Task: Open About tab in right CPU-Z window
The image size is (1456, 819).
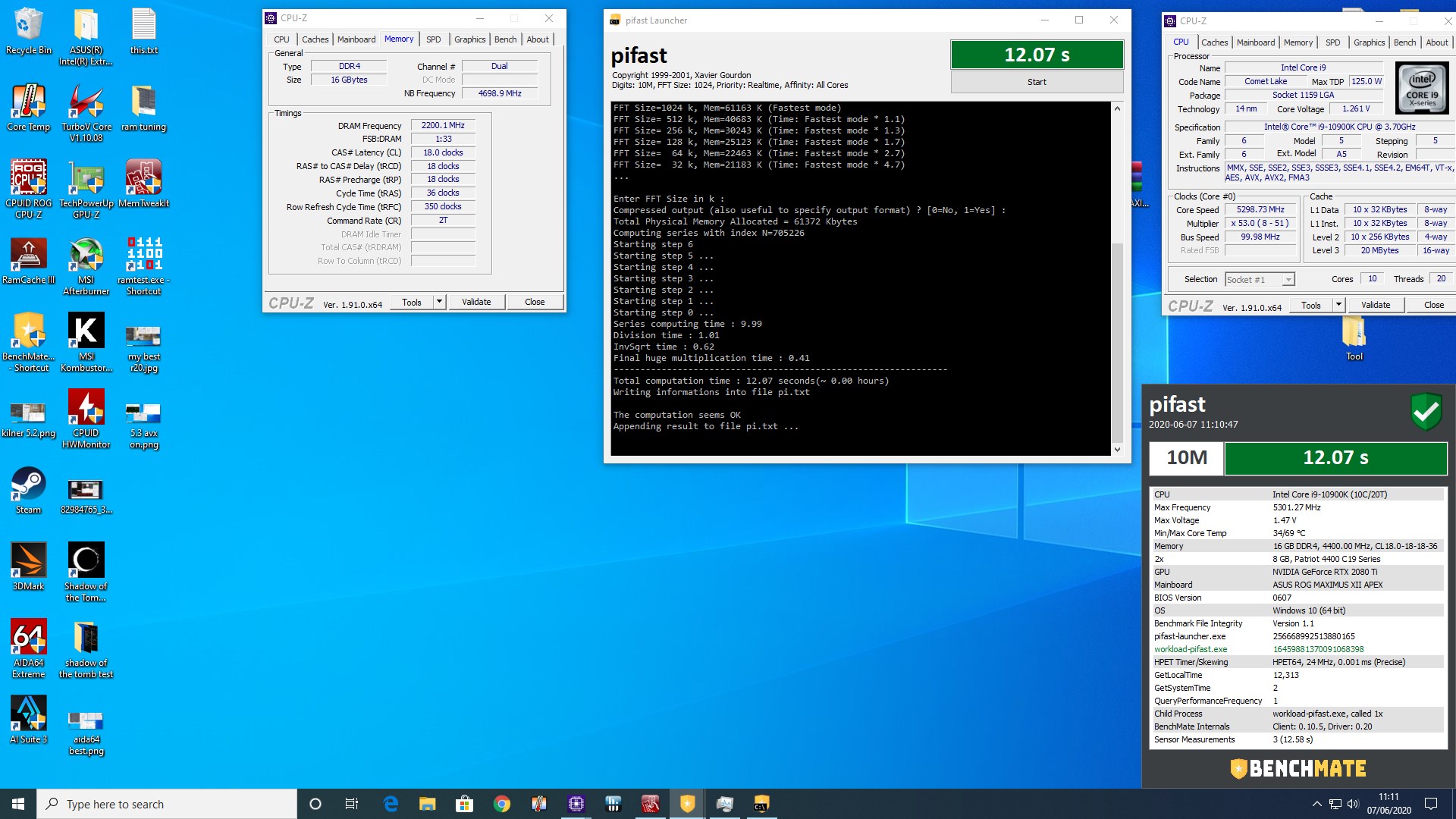Action: point(1436,42)
